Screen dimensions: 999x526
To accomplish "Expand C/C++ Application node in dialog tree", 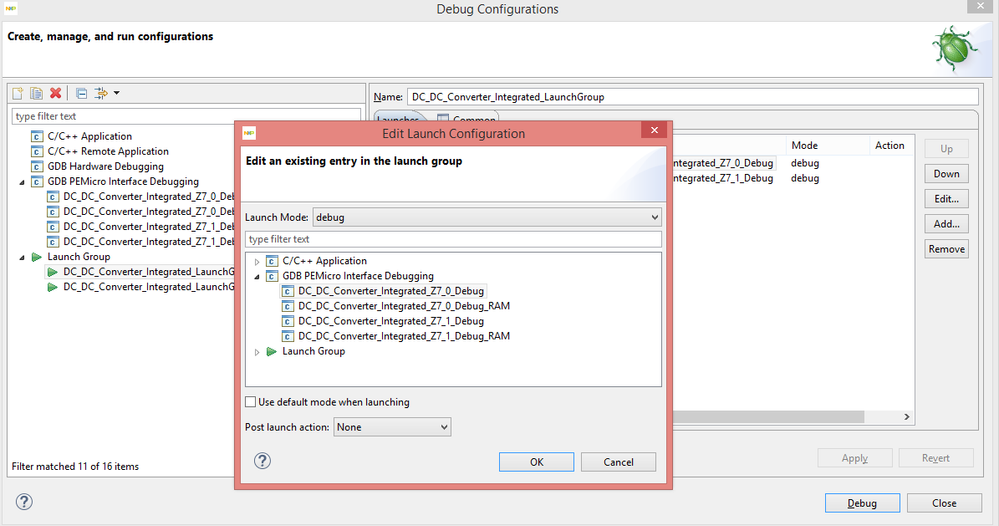I will coord(257,262).
